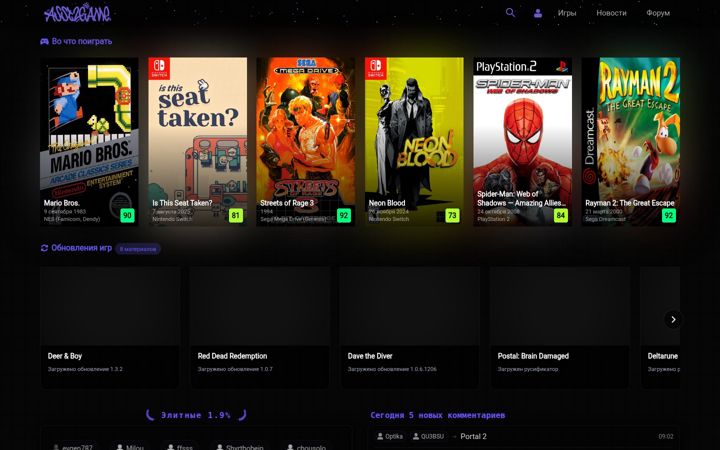Viewport: 720px width, 450px height.
Task: Click the Элитные 1.9% heading
Action: pos(196,415)
